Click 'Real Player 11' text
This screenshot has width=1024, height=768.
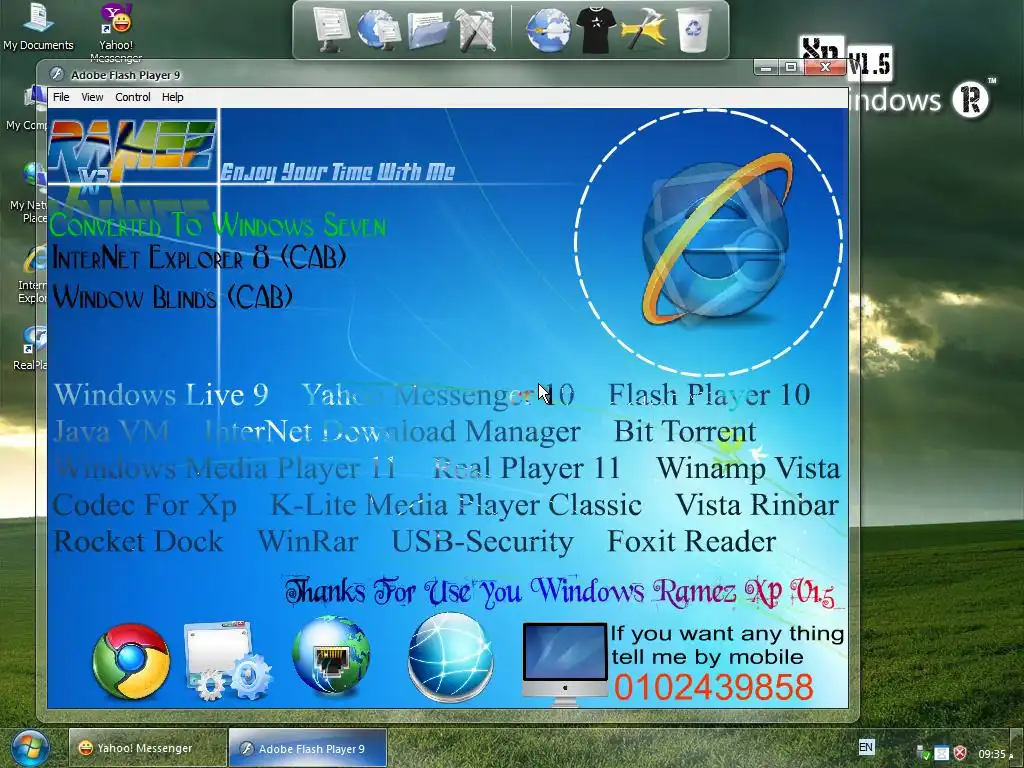click(x=526, y=468)
